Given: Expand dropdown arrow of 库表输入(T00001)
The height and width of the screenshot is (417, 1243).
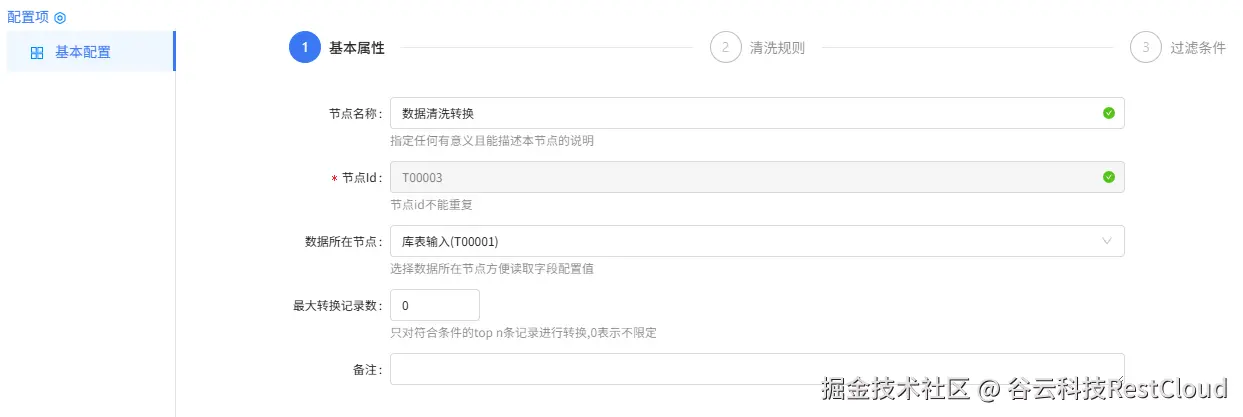Looking at the screenshot, I should [x=1107, y=241].
